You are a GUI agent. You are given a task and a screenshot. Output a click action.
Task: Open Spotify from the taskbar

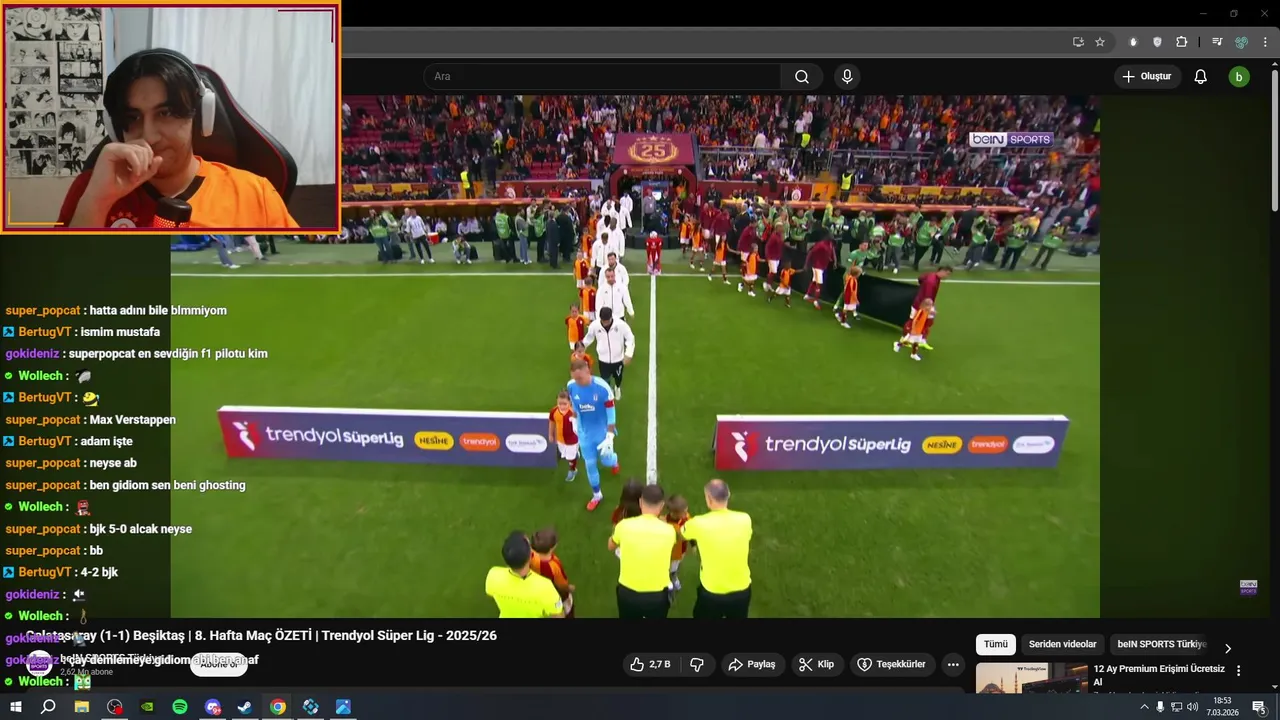(x=180, y=707)
